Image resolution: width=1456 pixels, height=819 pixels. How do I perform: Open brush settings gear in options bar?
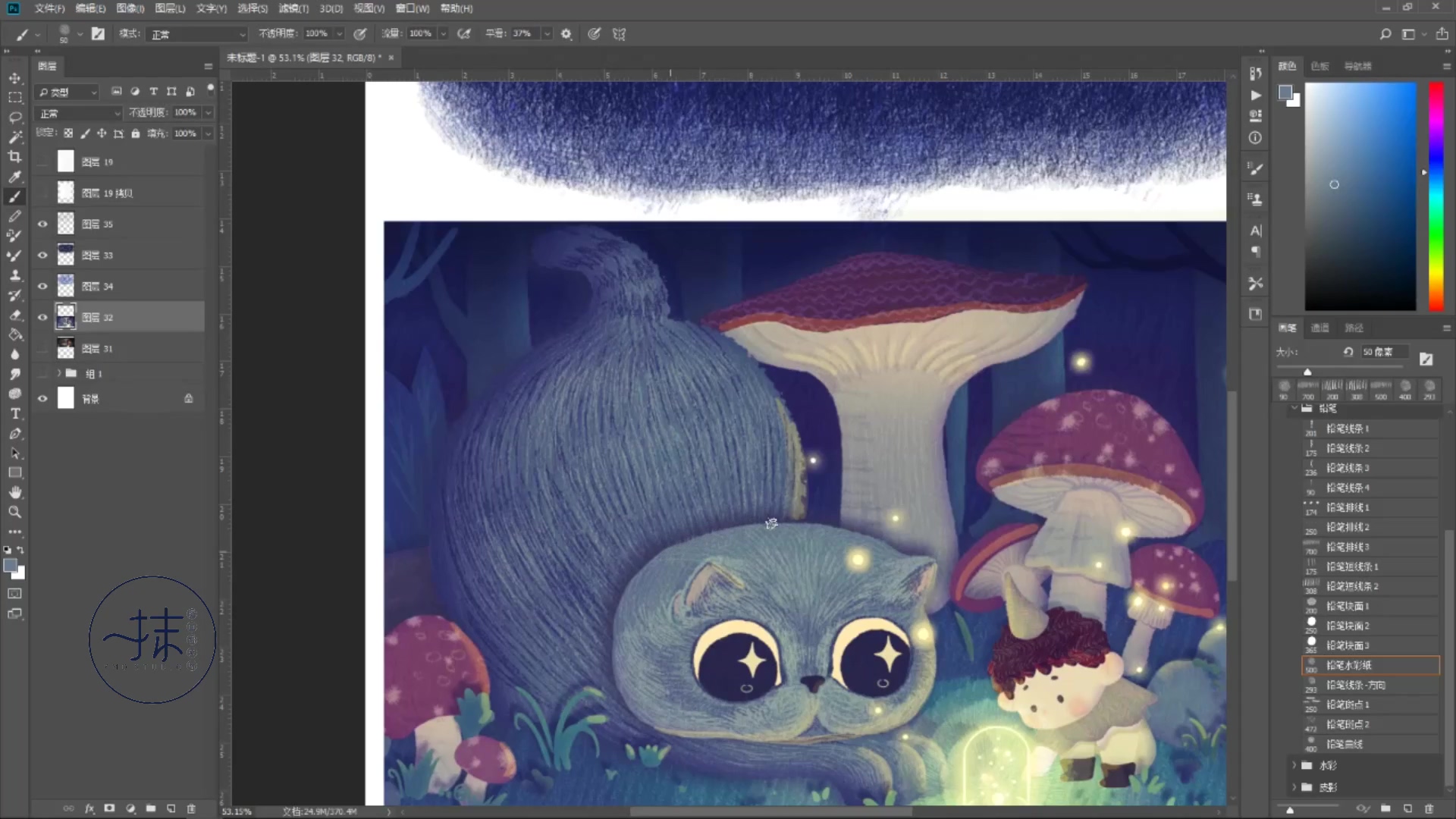pyautogui.click(x=566, y=33)
